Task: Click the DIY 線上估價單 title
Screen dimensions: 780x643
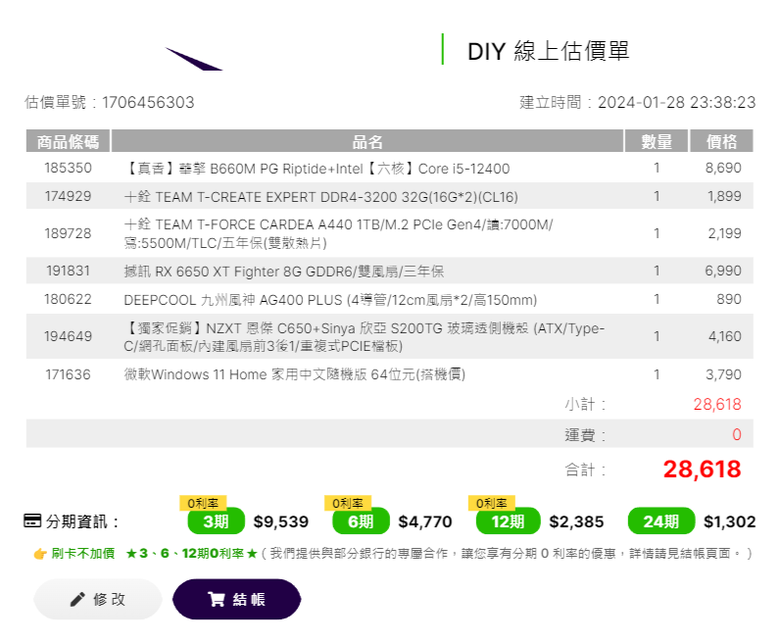Action: pyautogui.click(x=548, y=51)
